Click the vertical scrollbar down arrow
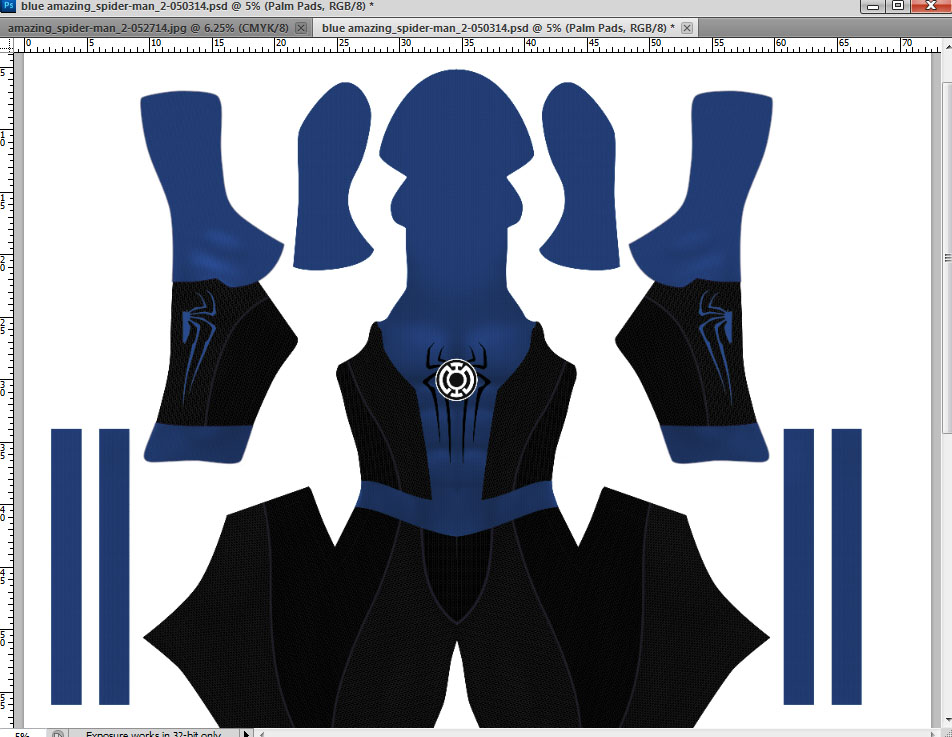This screenshot has width=952, height=737. [x=947, y=721]
